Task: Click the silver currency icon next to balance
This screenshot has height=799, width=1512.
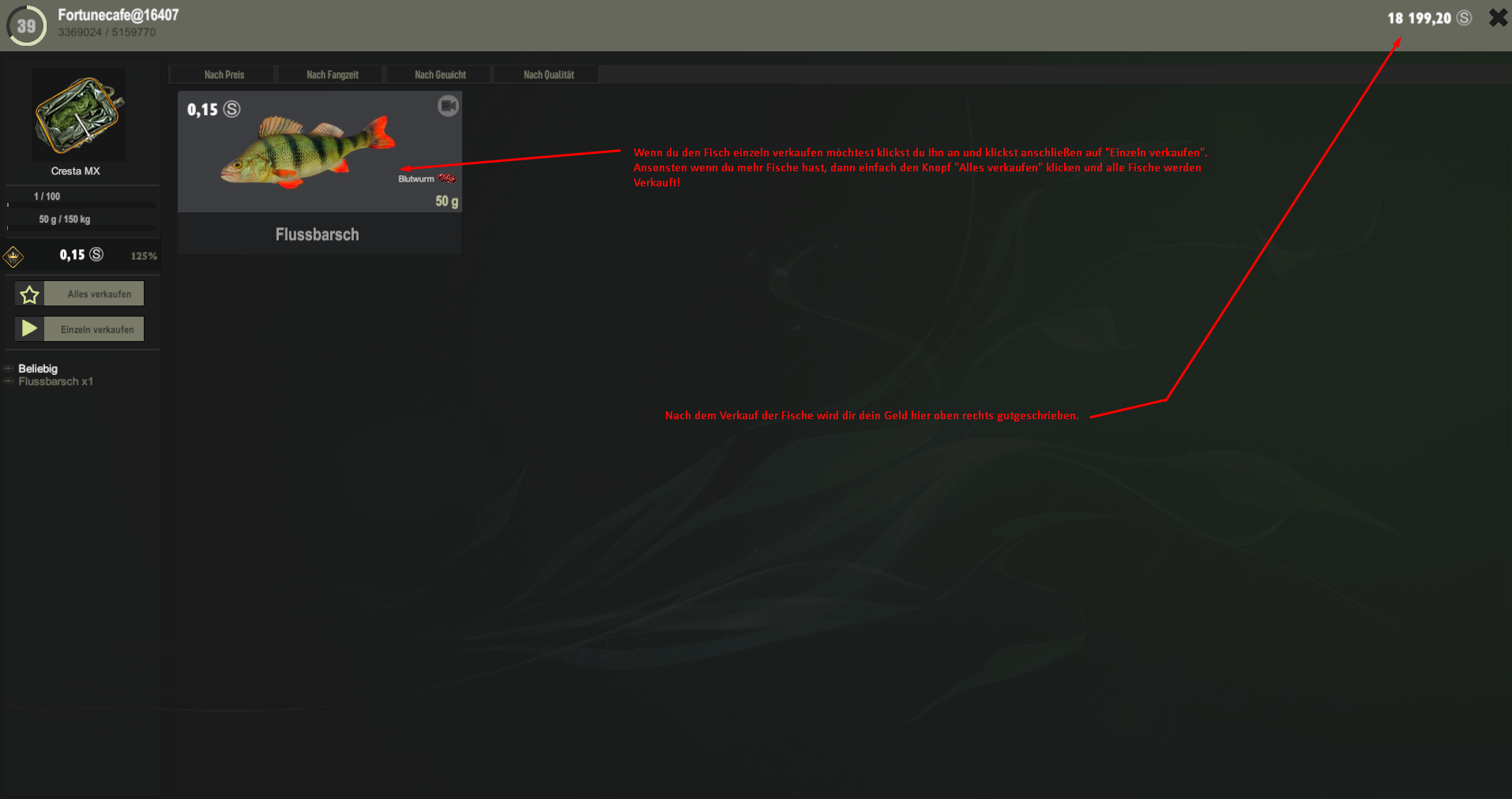Action: coord(1464,18)
